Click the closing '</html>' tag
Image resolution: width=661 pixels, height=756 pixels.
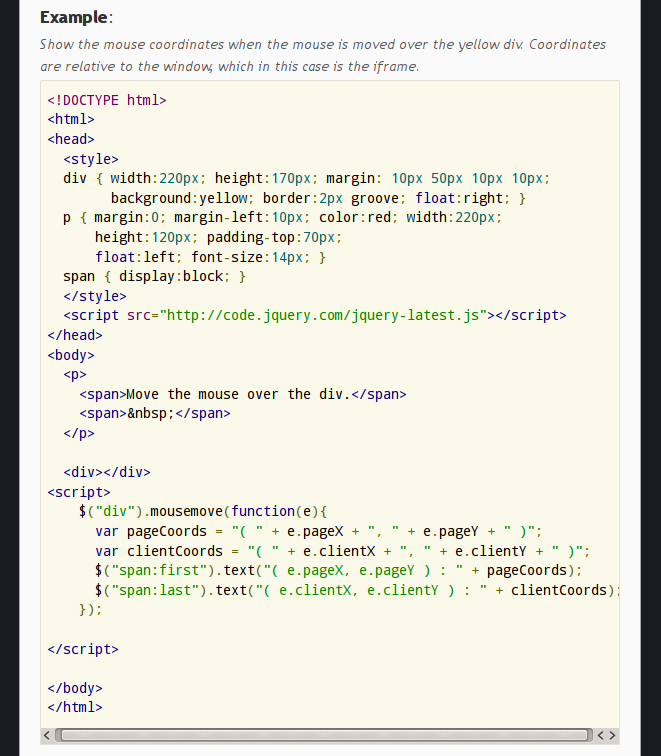75,707
